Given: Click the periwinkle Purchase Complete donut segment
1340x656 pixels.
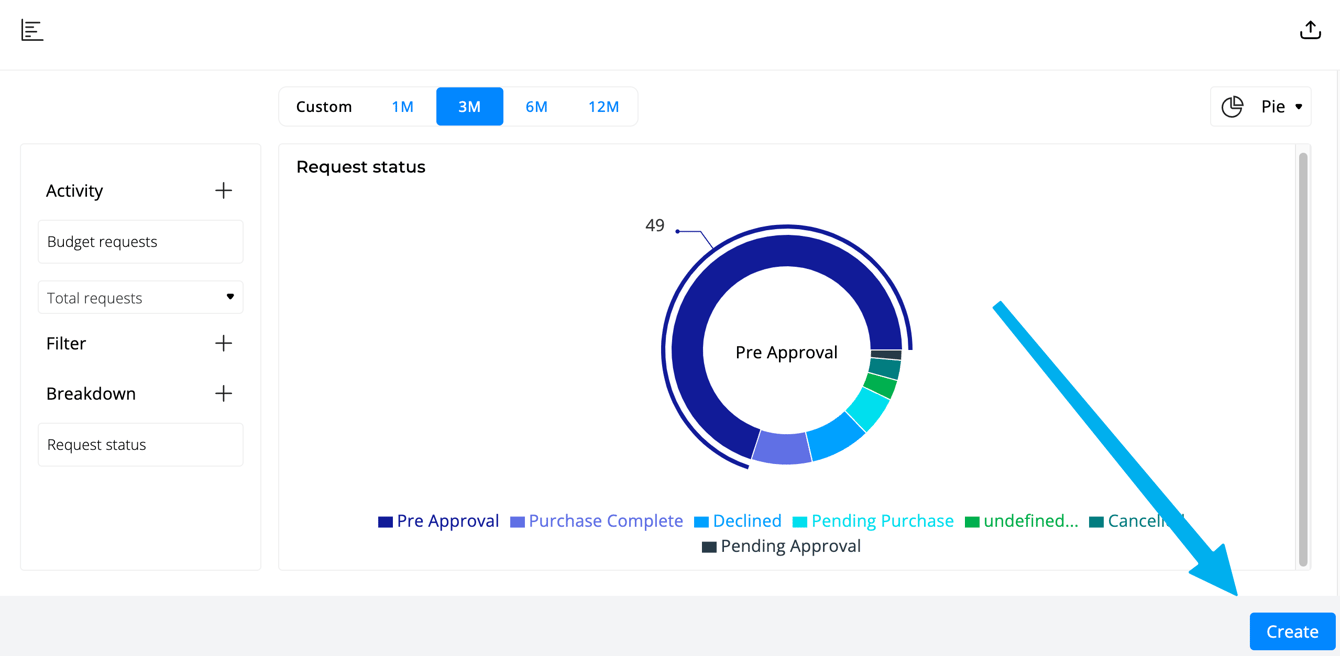Looking at the screenshot, I should click(x=782, y=448).
